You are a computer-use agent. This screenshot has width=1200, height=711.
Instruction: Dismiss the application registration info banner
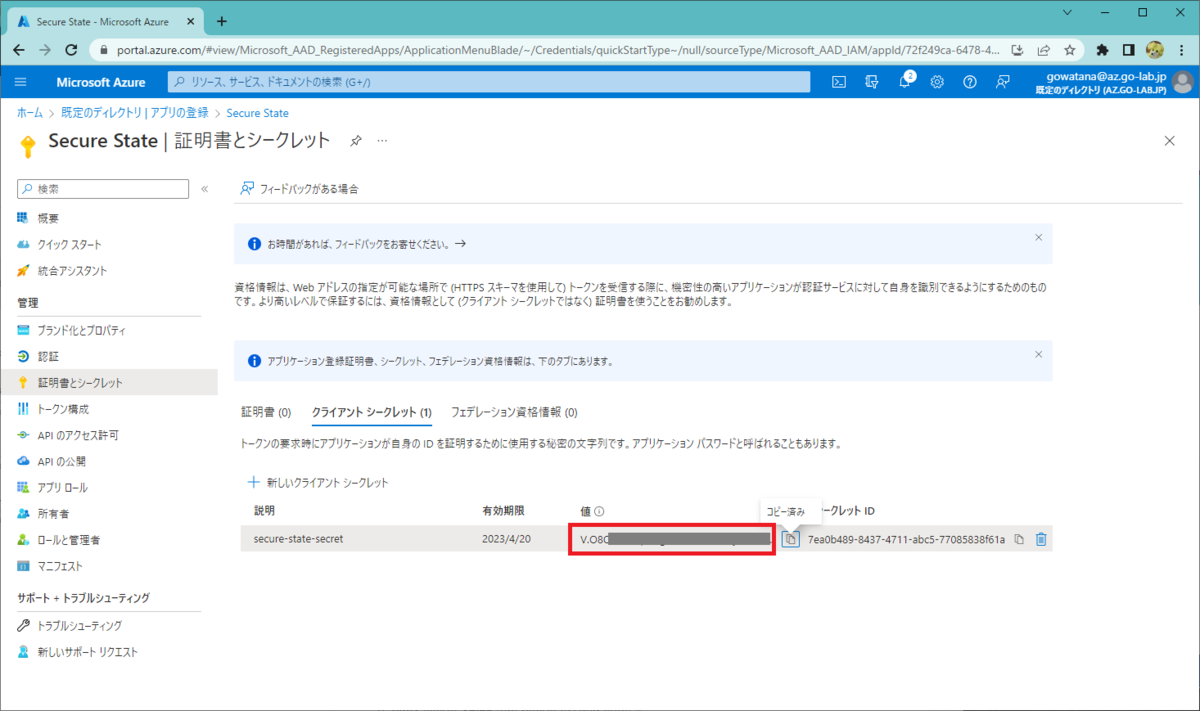(1038, 354)
